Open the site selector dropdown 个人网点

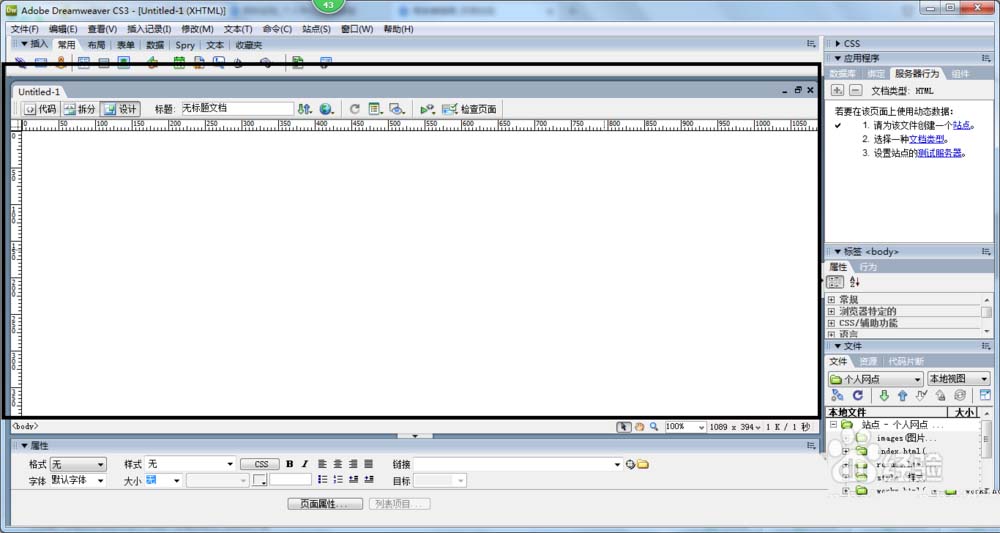coord(875,379)
